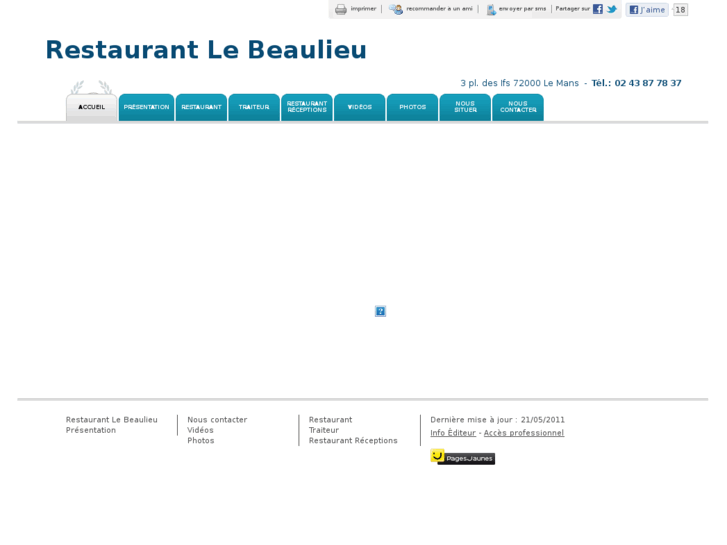Click footer link Restaurant Réceptions
This screenshot has height=545, width=727.
click(x=353, y=441)
